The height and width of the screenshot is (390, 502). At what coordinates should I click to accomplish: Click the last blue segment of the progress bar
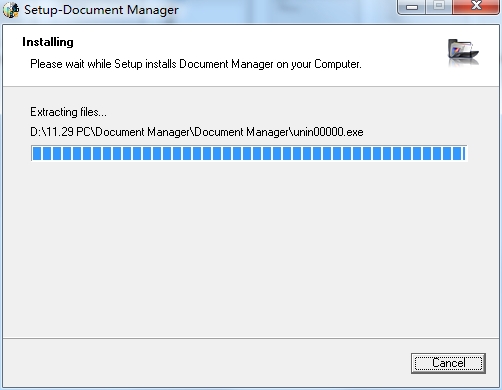click(x=464, y=153)
